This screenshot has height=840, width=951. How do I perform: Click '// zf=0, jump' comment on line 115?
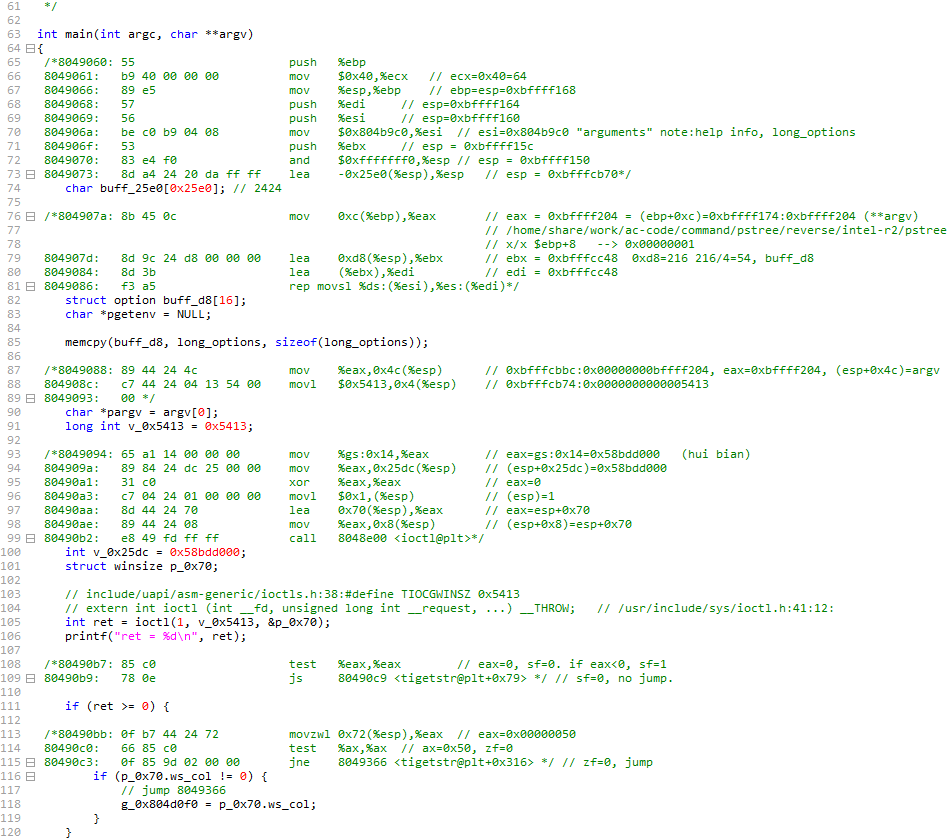(607, 762)
